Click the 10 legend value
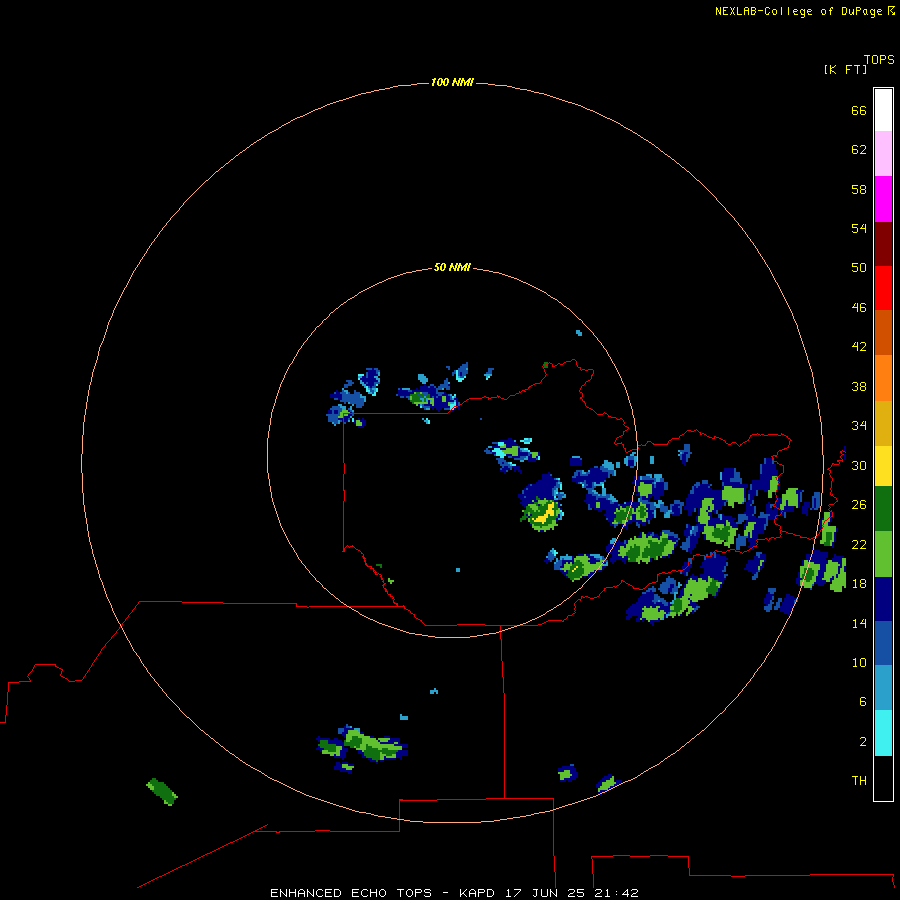900x900 pixels. coord(859,663)
